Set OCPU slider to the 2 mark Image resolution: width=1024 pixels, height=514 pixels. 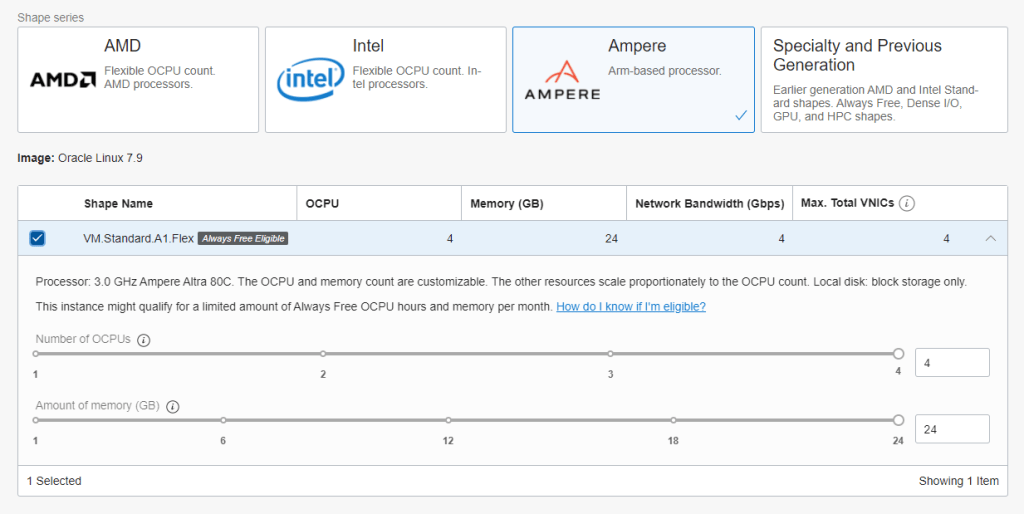pos(323,354)
